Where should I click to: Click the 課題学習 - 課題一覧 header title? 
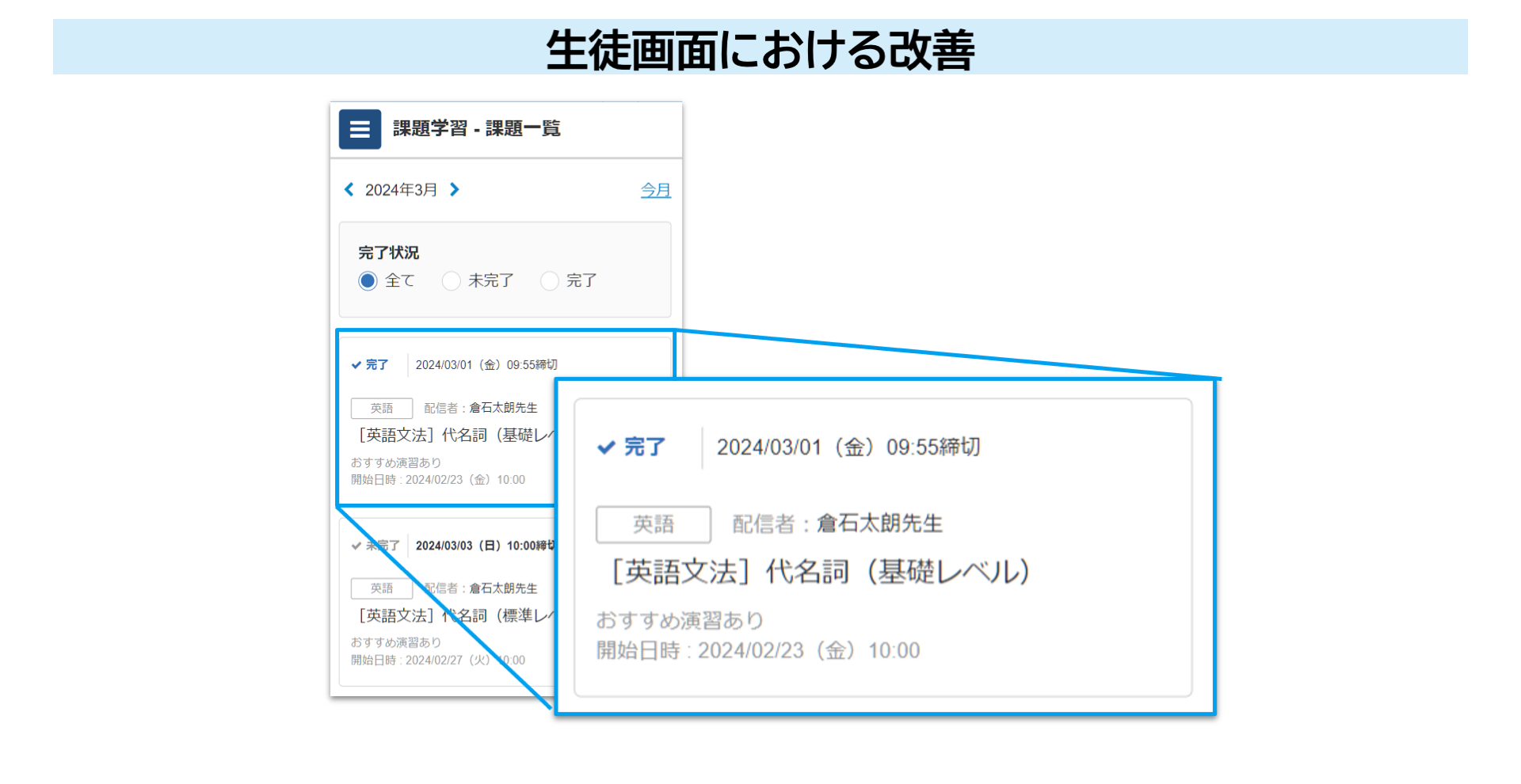(x=476, y=129)
